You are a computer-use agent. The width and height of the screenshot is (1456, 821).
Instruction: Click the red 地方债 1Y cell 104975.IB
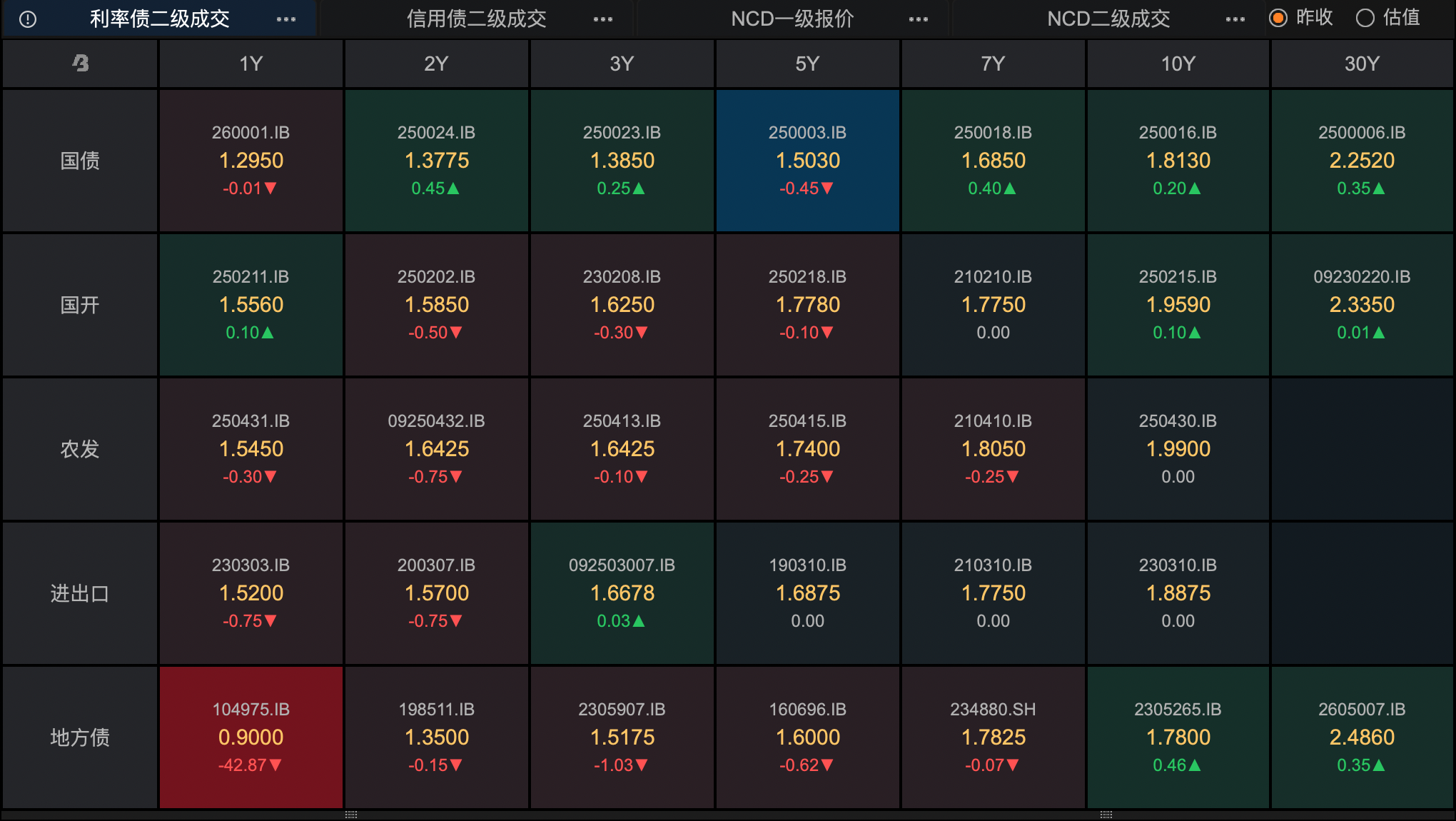251,737
